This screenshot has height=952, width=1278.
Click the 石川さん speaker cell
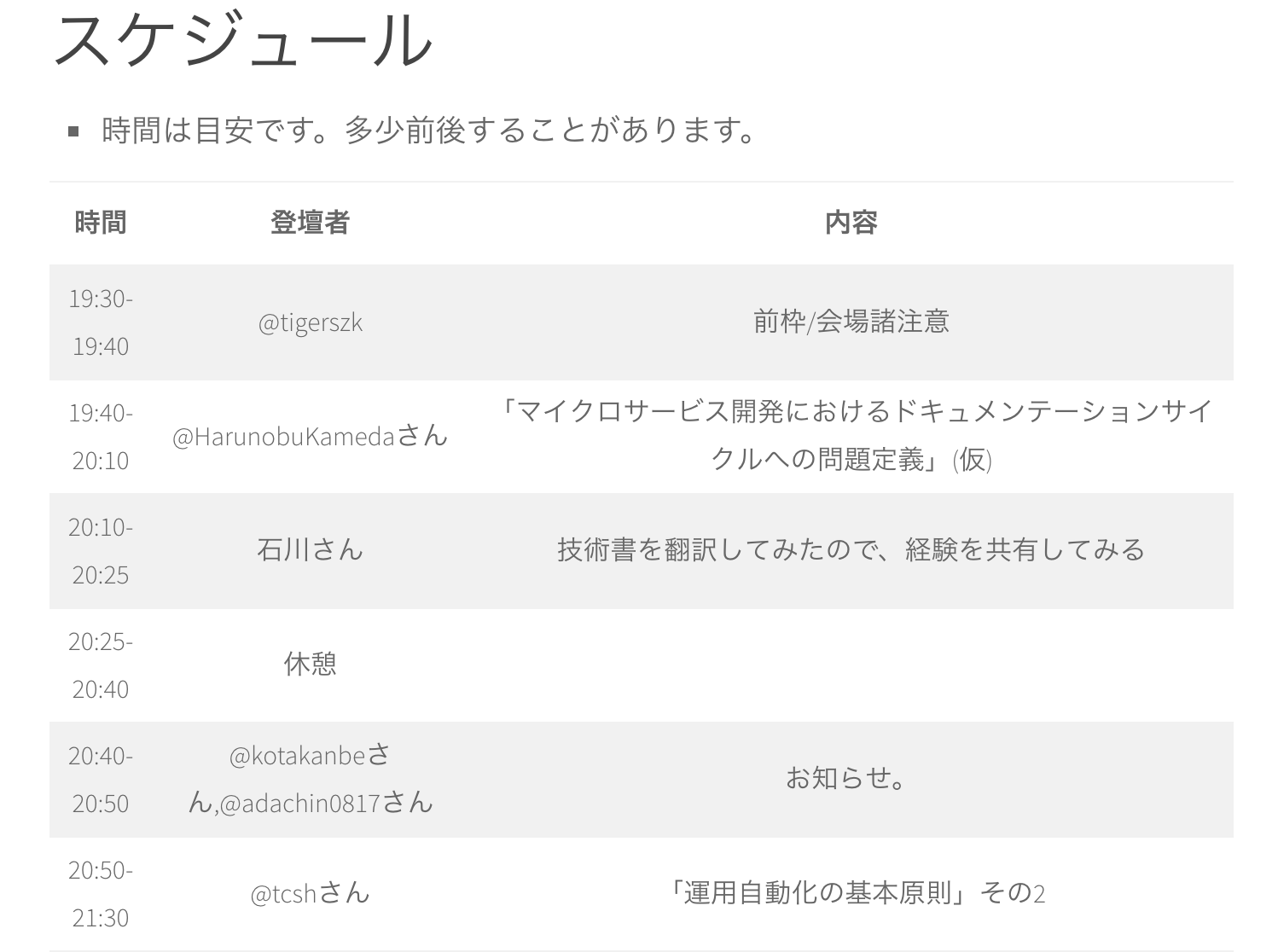tap(310, 550)
